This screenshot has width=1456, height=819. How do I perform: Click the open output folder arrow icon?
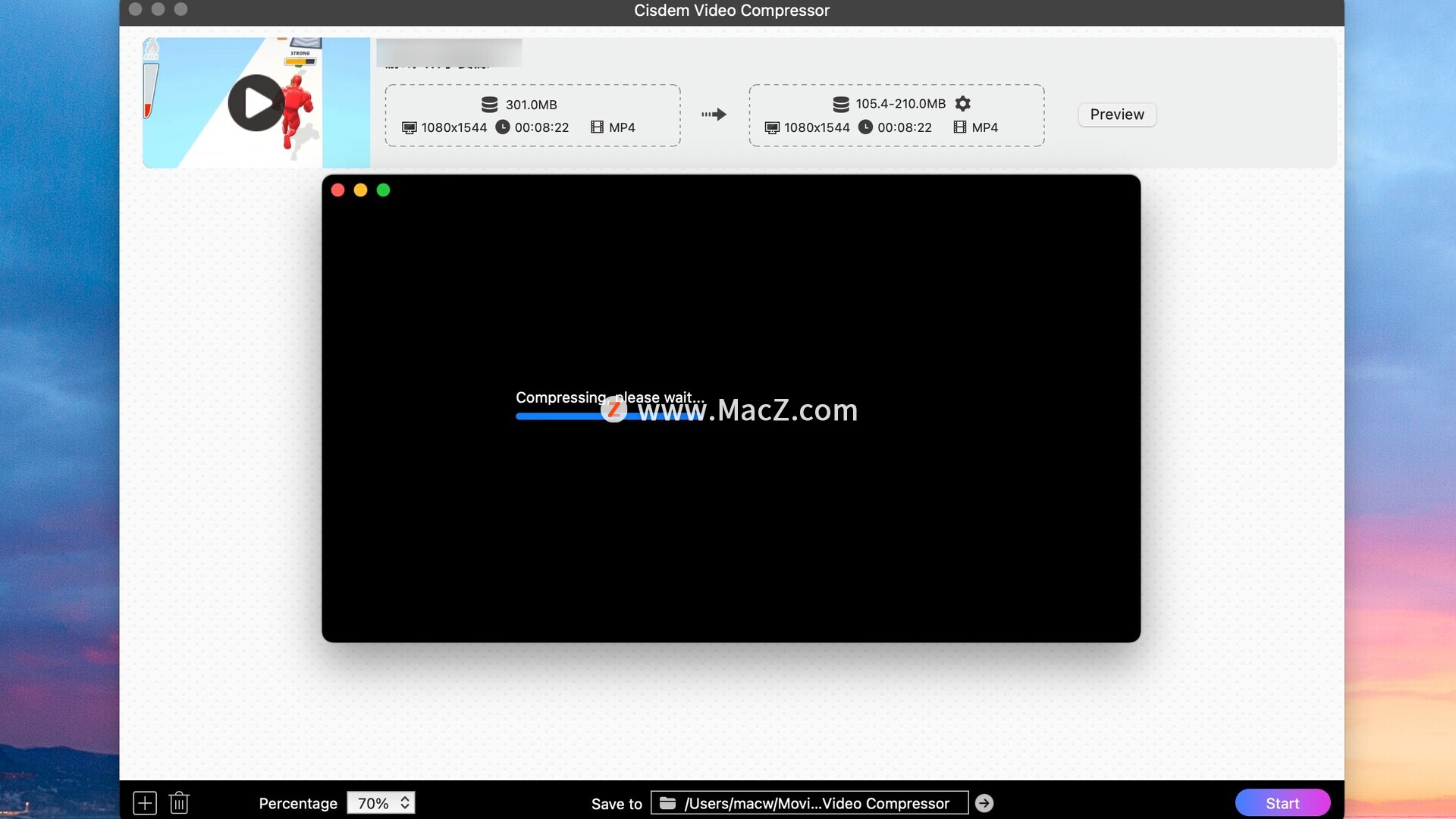tap(984, 803)
